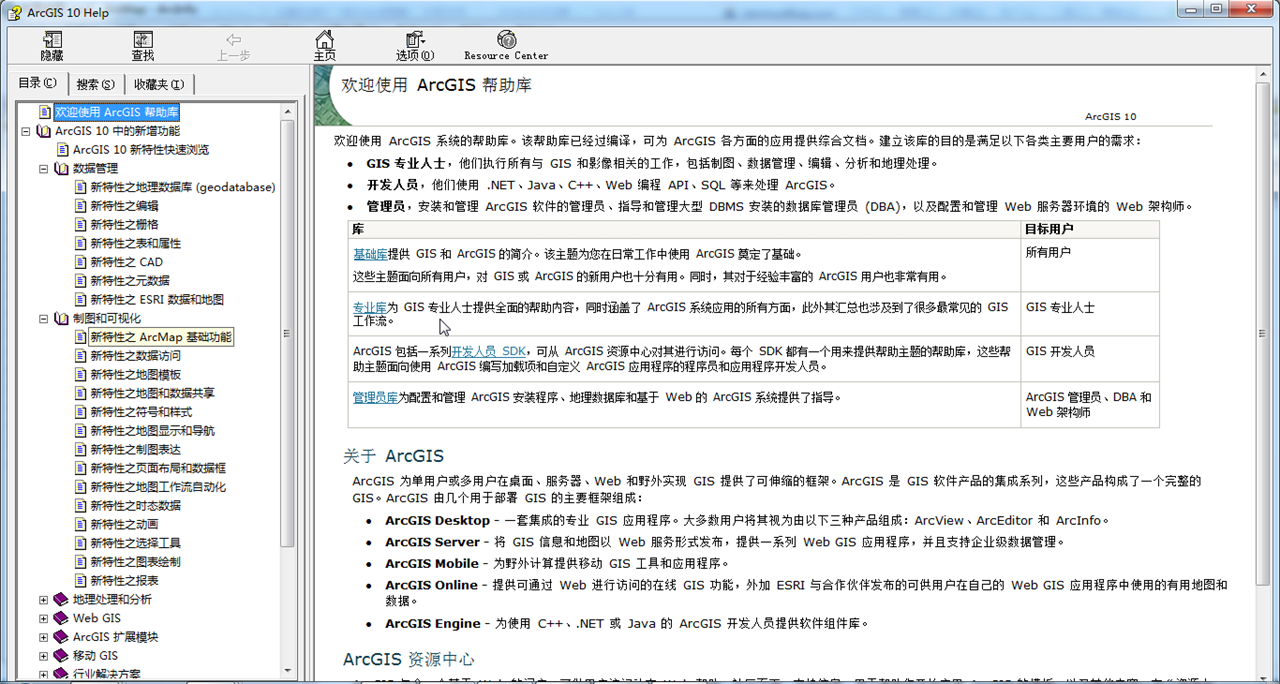Open the 专业库 link in the table

click(x=370, y=308)
